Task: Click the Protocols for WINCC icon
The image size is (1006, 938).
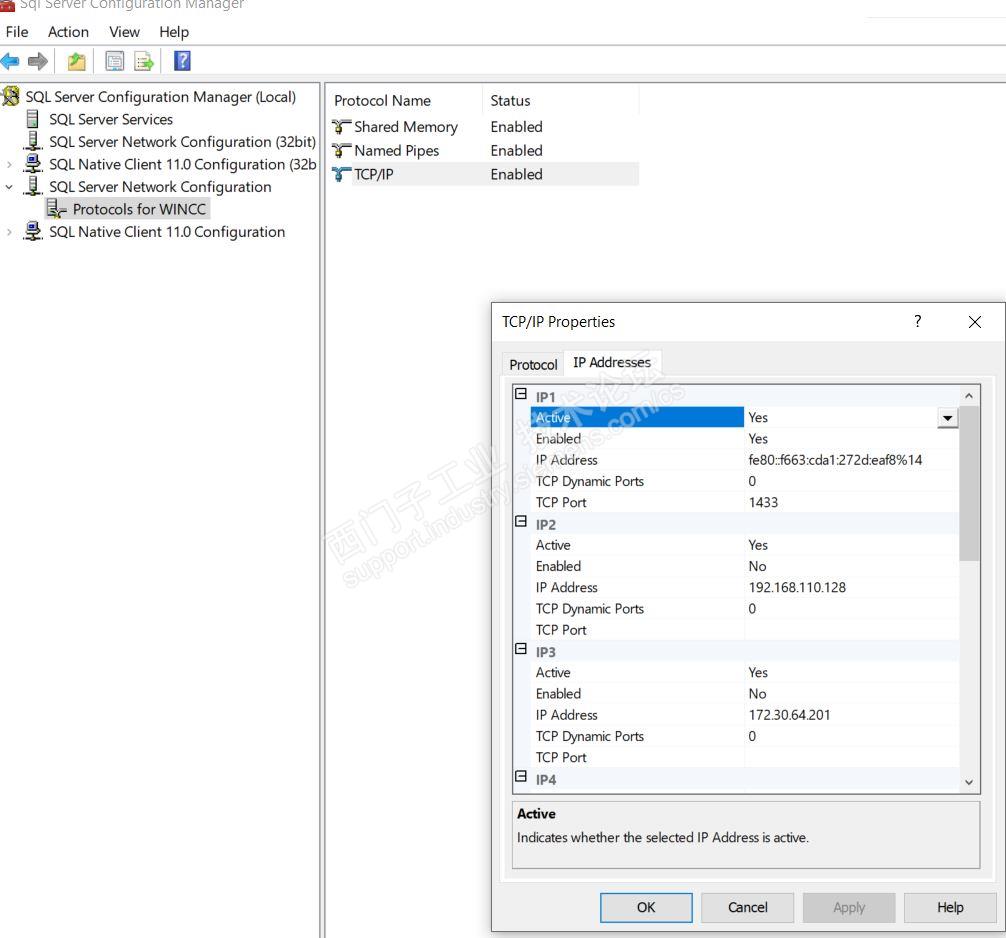Action: click(56, 209)
